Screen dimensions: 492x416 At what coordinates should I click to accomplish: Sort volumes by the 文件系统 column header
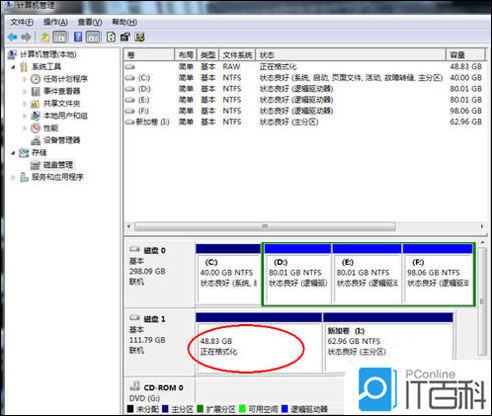pyautogui.click(x=237, y=55)
